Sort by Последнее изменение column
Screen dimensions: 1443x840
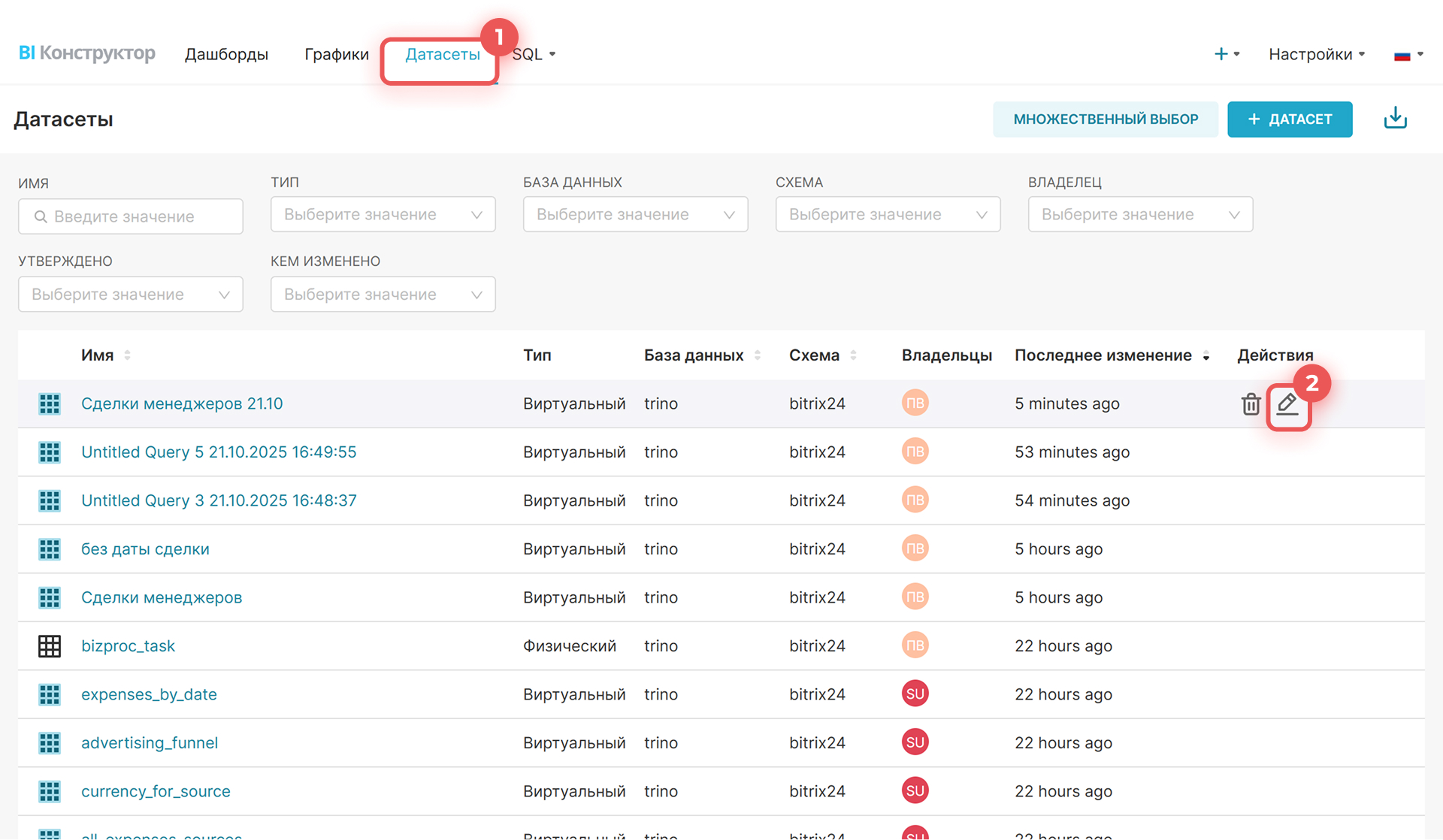(x=1206, y=356)
